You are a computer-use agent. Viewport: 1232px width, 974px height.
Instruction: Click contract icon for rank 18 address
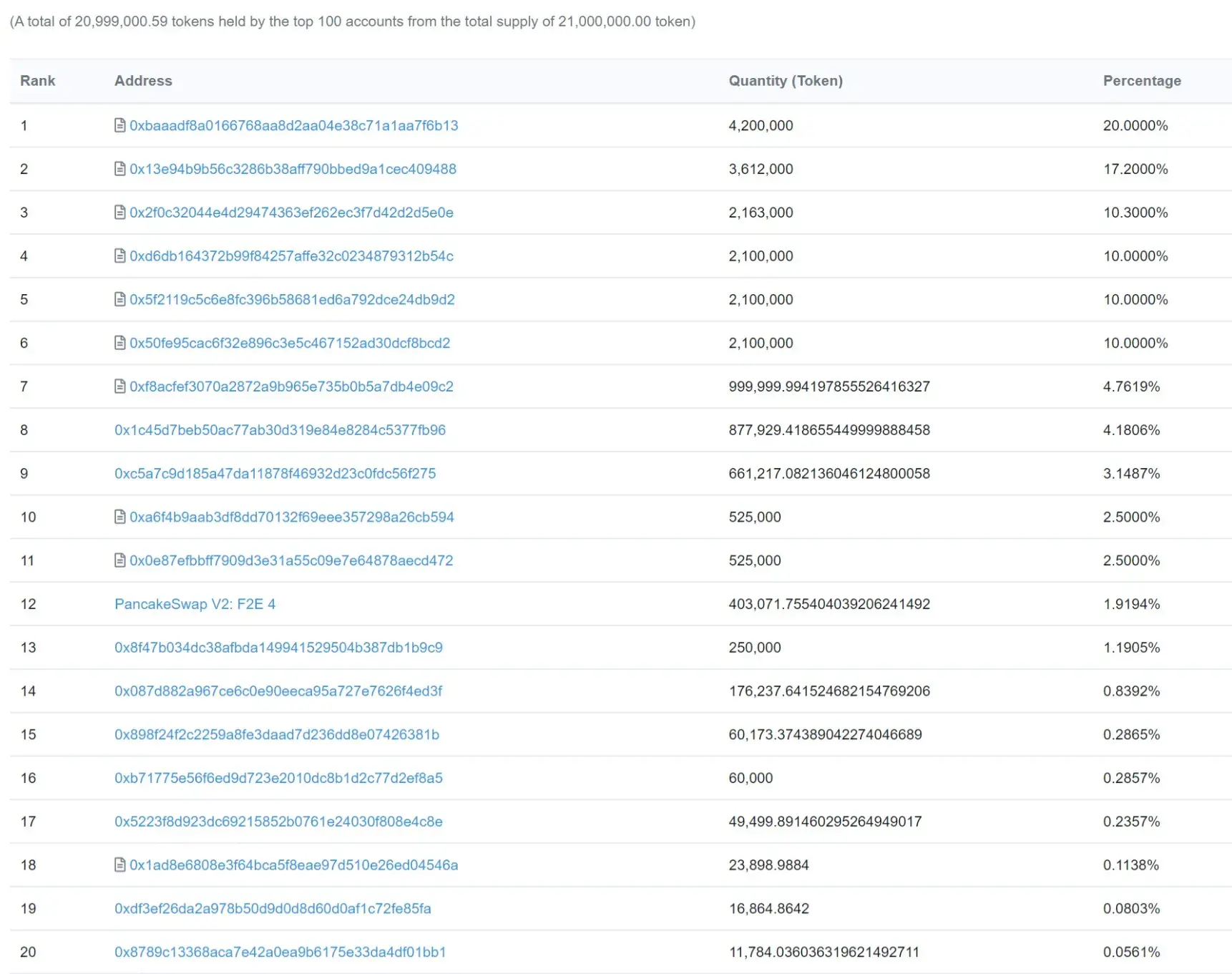pos(120,865)
